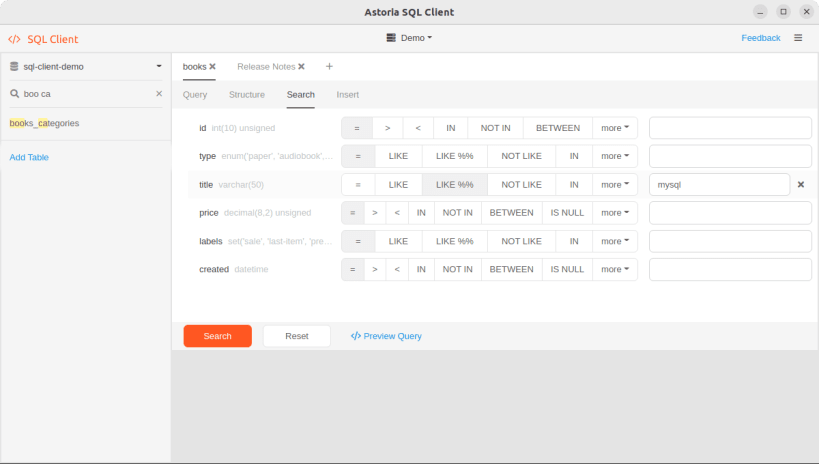Choose NOT IN operator for created

(458, 269)
